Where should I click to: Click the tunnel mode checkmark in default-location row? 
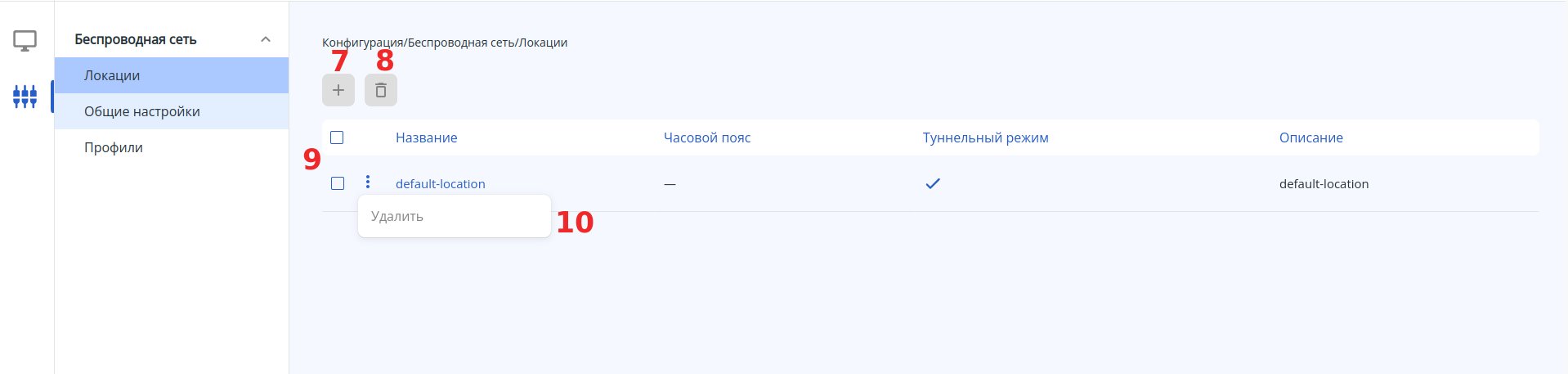click(933, 183)
